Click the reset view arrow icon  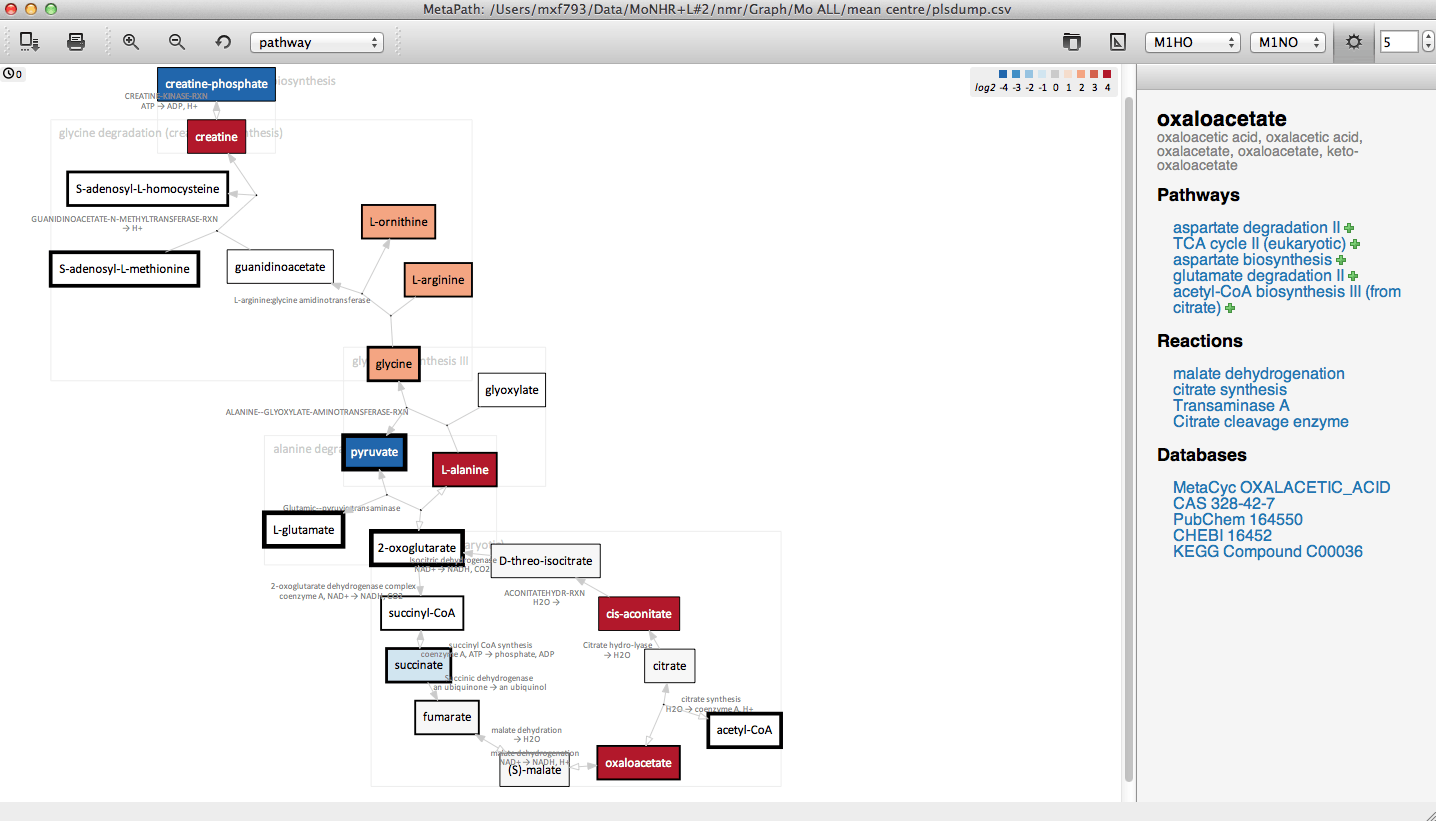pyautogui.click(x=223, y=42)
